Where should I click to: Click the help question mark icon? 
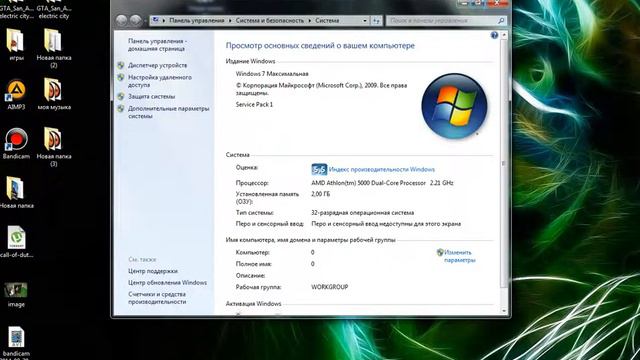[494, 36]
